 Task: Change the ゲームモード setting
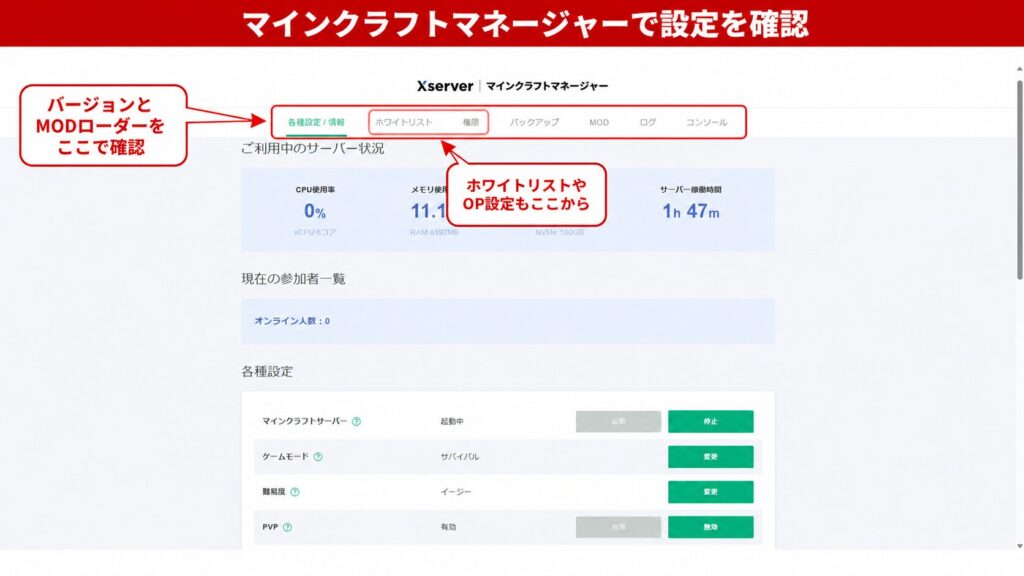tap(711, 456)
